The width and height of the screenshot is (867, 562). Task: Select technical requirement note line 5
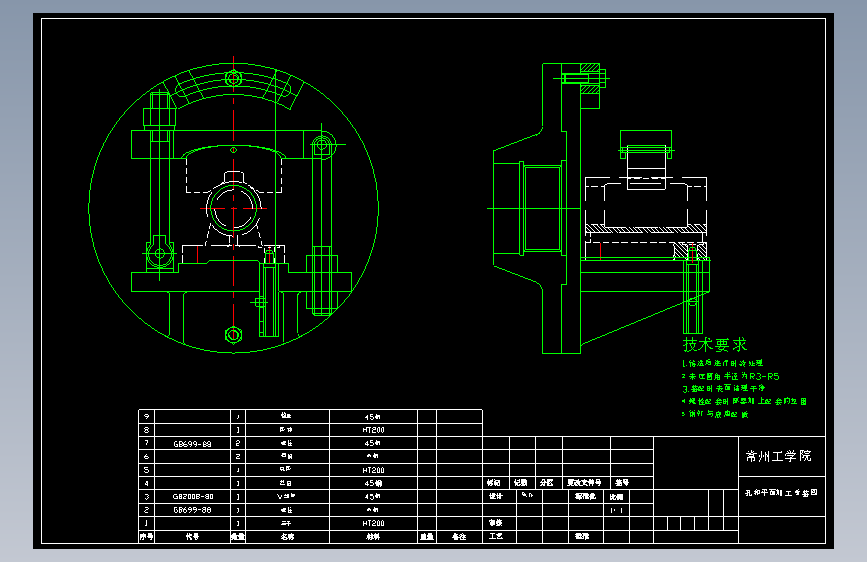pyautogui.click(x=715, y=414)
